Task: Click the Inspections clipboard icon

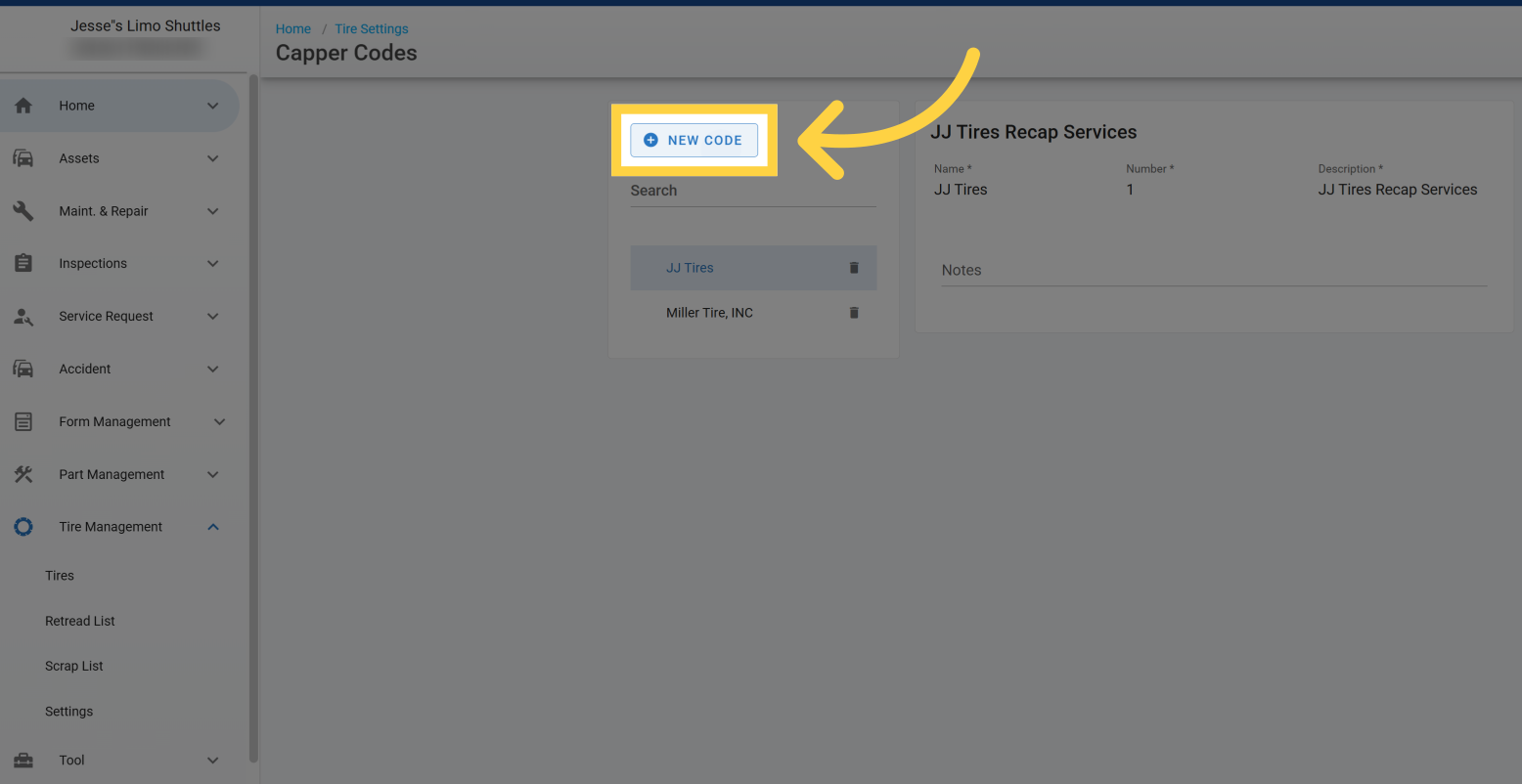Action: click(23, 264)
